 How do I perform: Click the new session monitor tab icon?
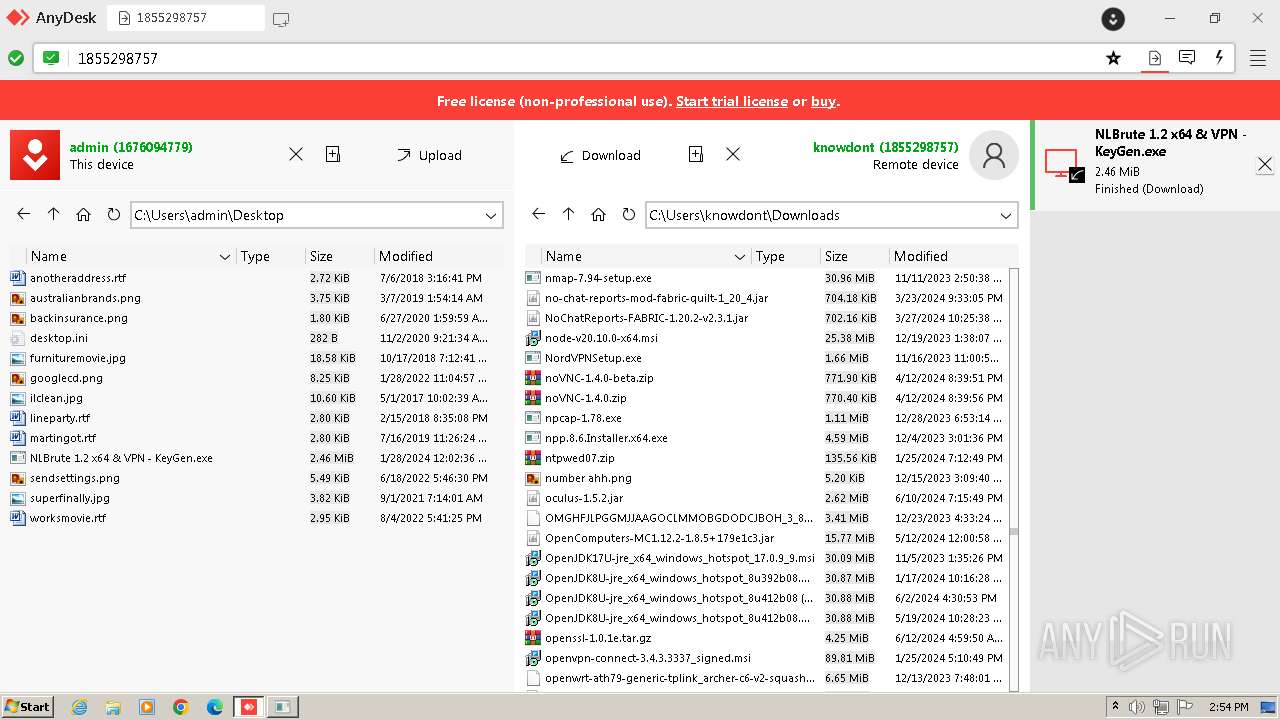pos(281,18)
